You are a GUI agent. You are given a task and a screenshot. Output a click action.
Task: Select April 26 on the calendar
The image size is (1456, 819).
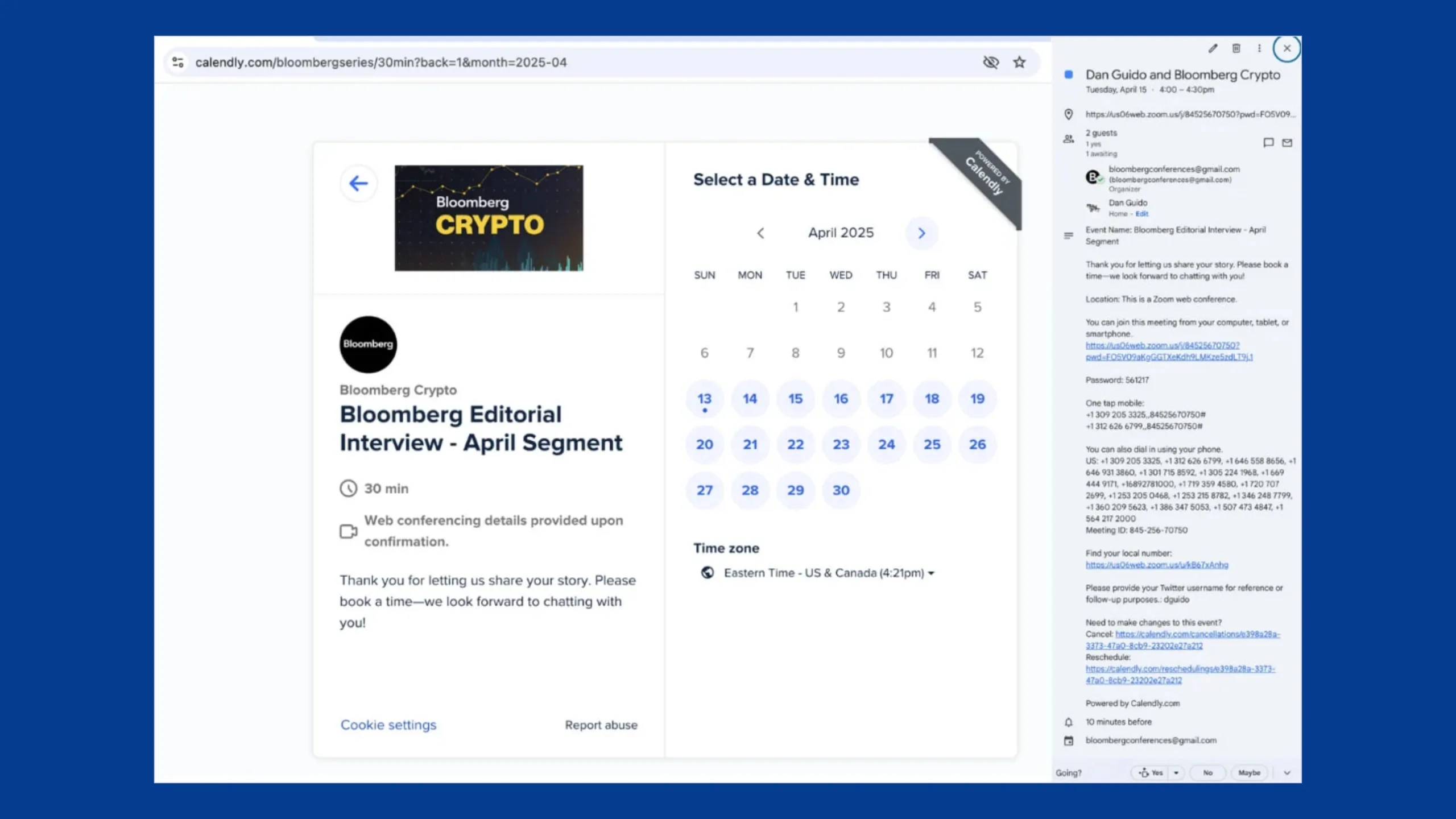coord(977,444)
